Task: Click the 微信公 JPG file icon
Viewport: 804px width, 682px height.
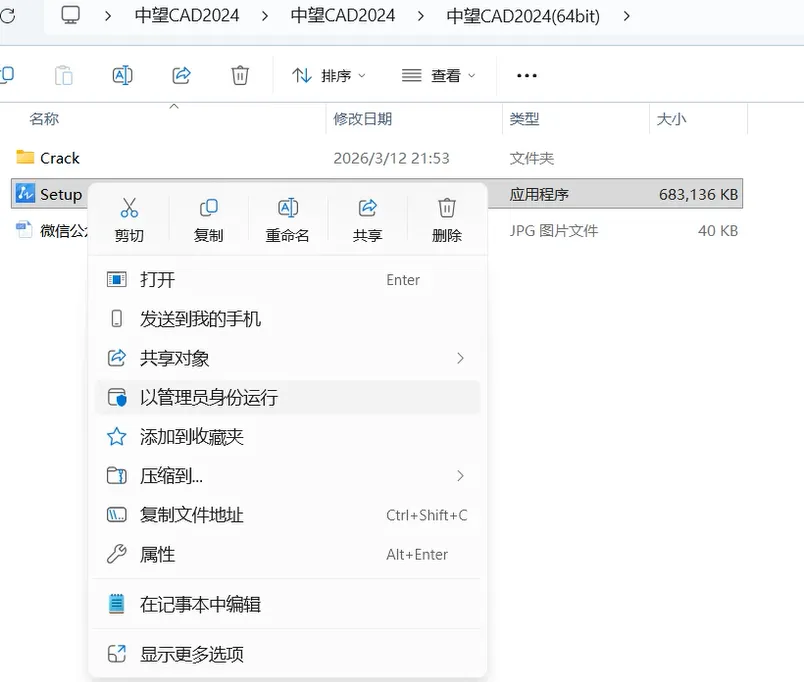Action: (24, 229)
